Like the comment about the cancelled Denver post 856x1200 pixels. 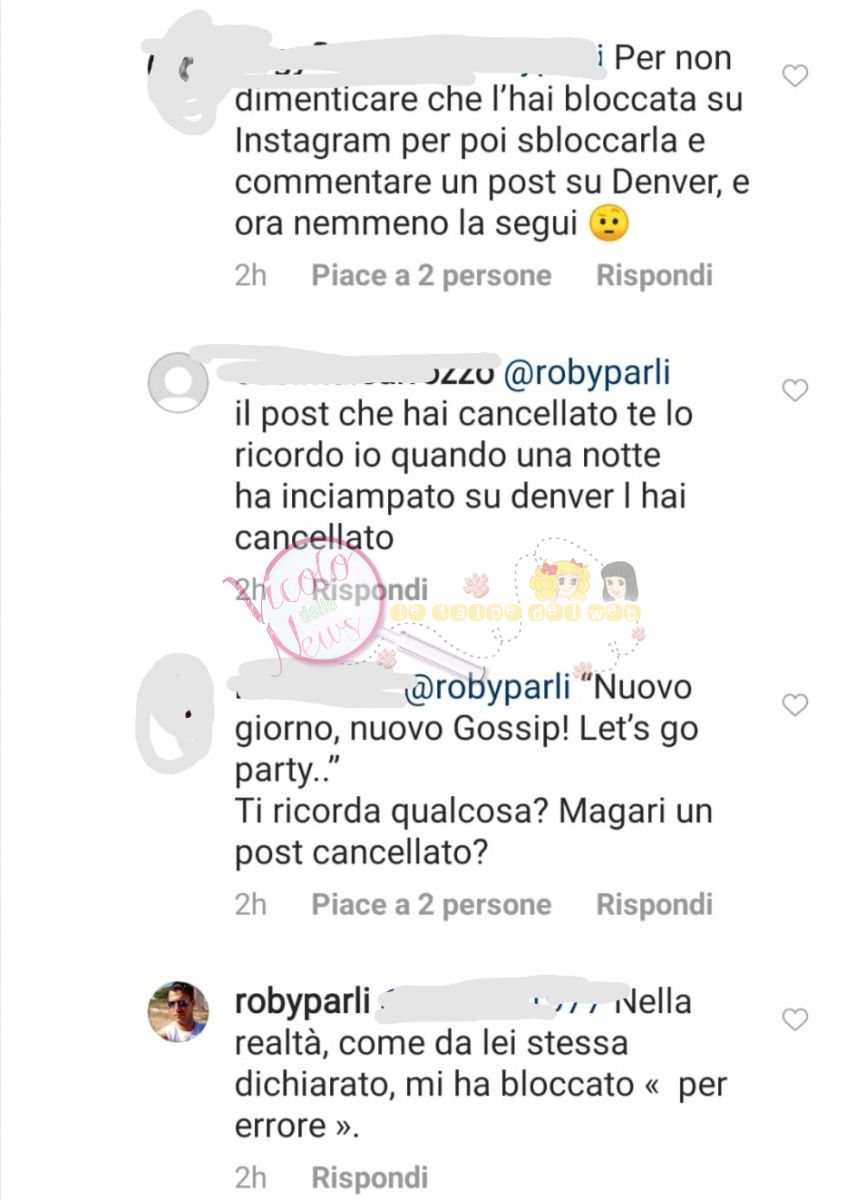(x=794, y=391)
